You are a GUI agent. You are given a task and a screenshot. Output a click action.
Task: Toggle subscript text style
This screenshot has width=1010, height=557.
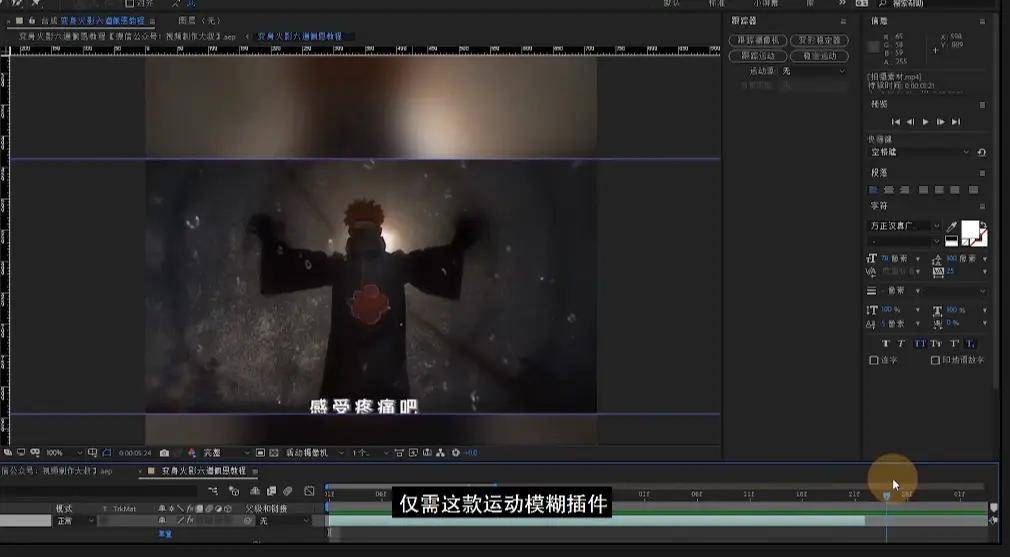pyautogui.click(x=970, y=344)
